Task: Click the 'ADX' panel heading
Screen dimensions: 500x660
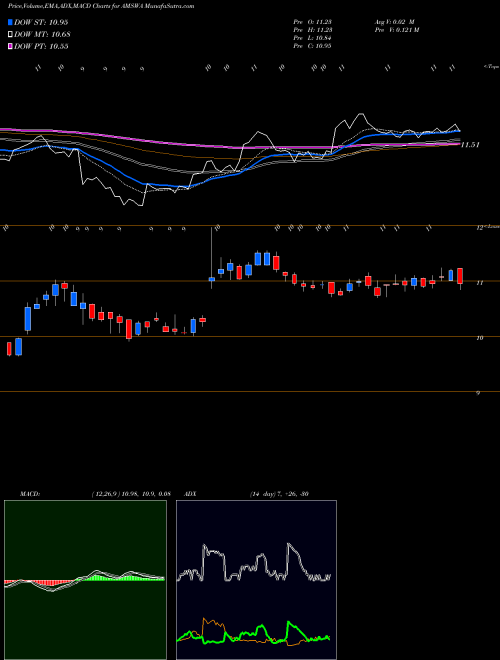Action: 191,494
